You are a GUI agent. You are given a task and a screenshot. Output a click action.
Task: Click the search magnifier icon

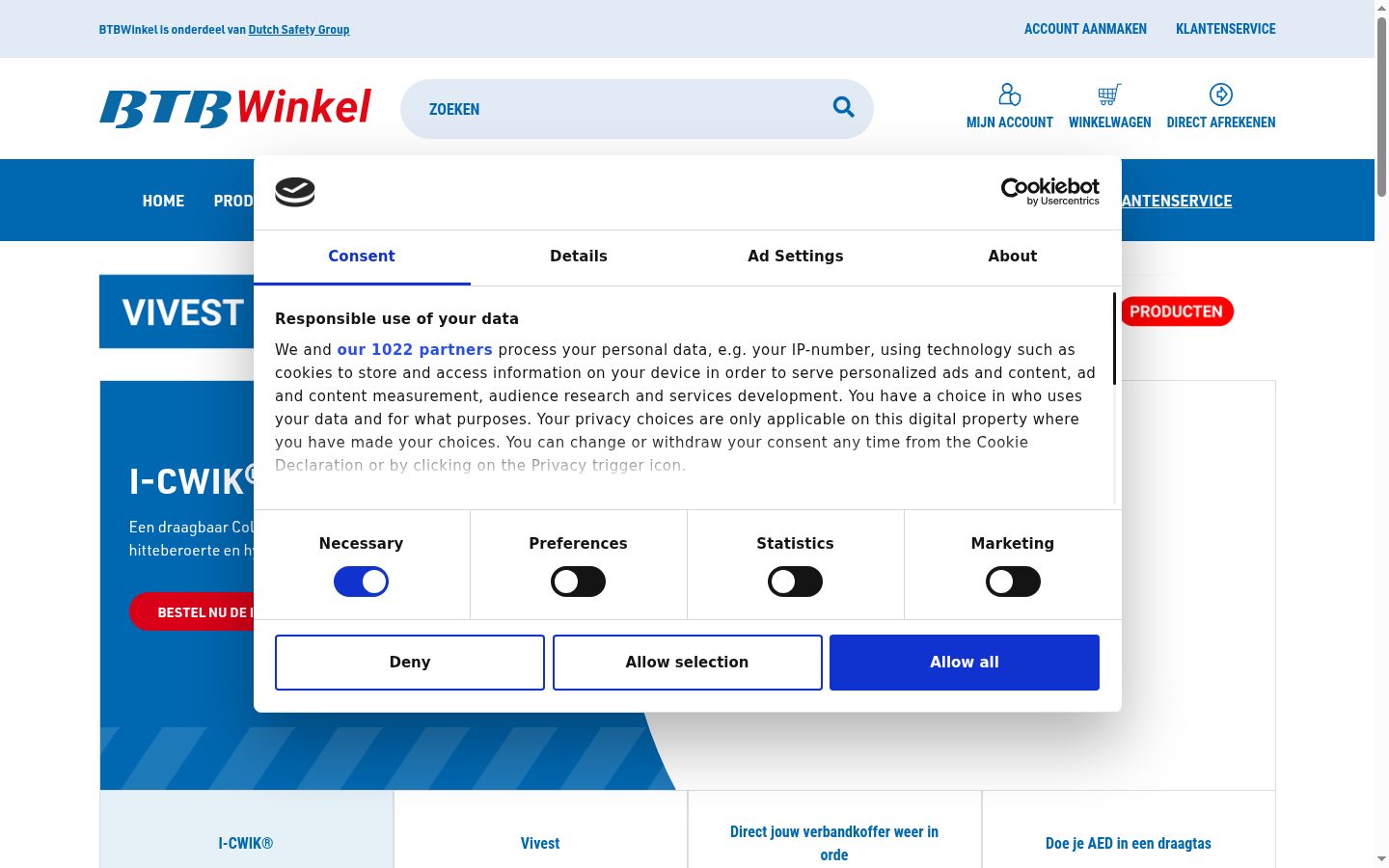click(844, 107)
